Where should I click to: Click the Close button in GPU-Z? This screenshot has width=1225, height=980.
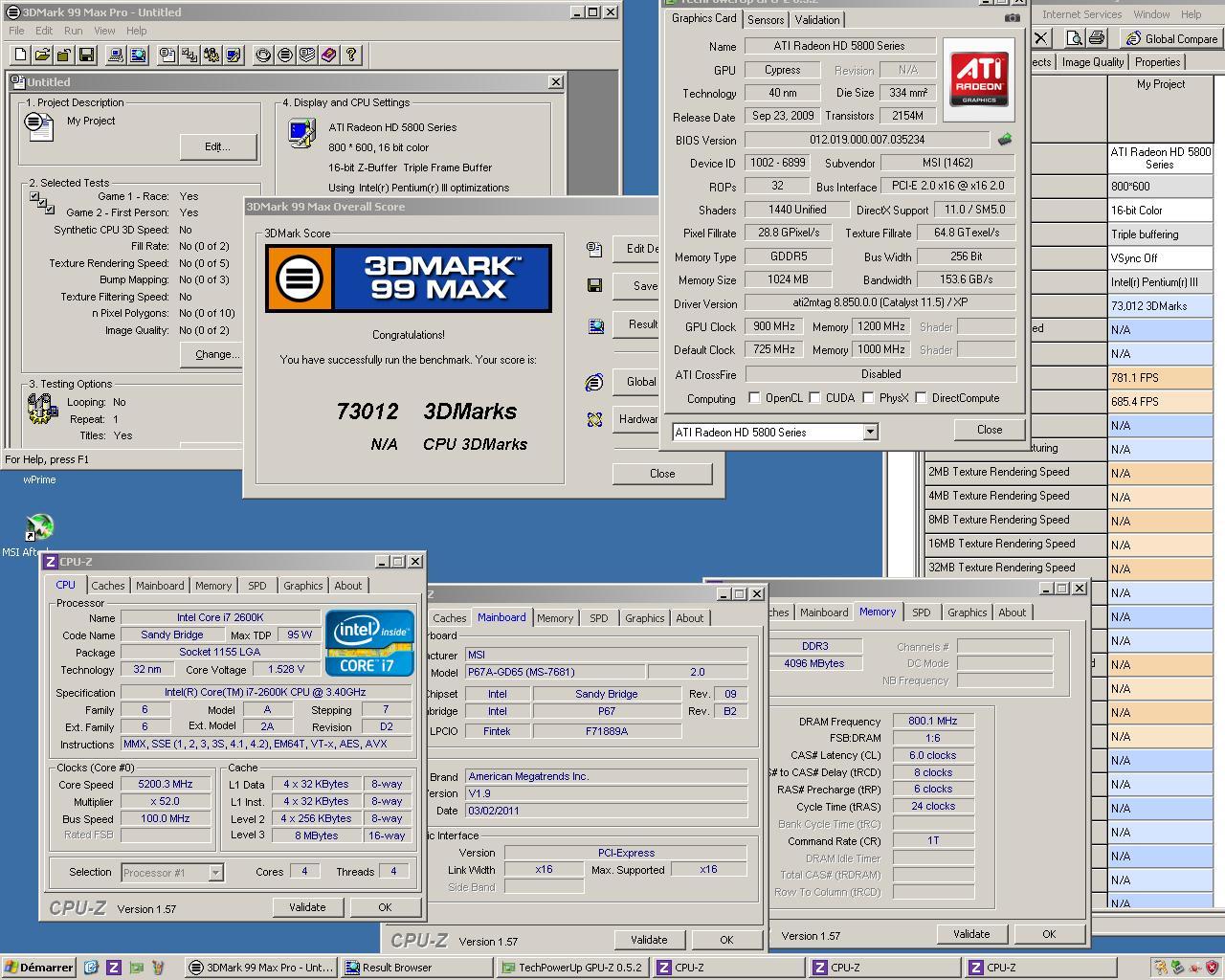tap(990, 430)
